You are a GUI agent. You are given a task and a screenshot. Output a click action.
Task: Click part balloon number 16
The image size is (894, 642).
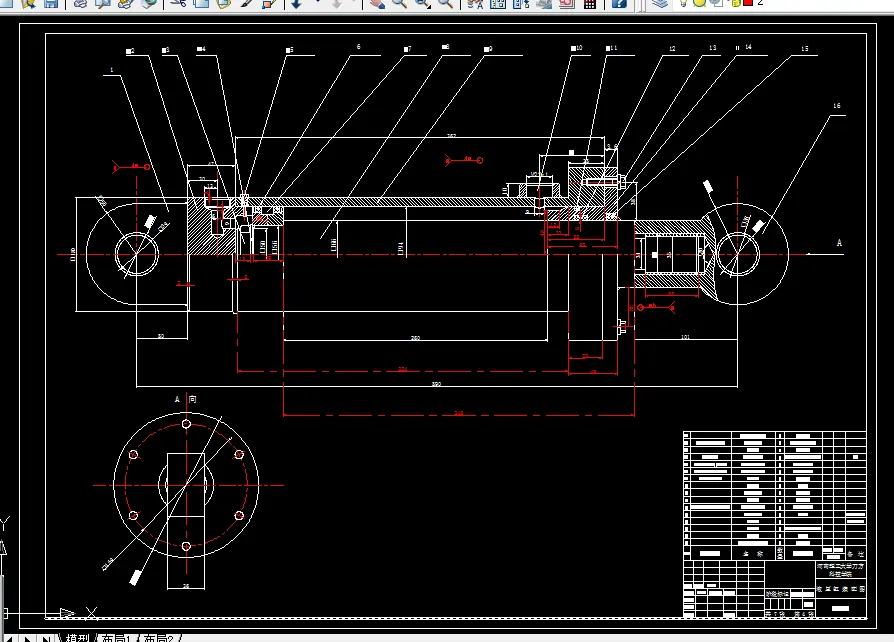(x=836, y=105)
